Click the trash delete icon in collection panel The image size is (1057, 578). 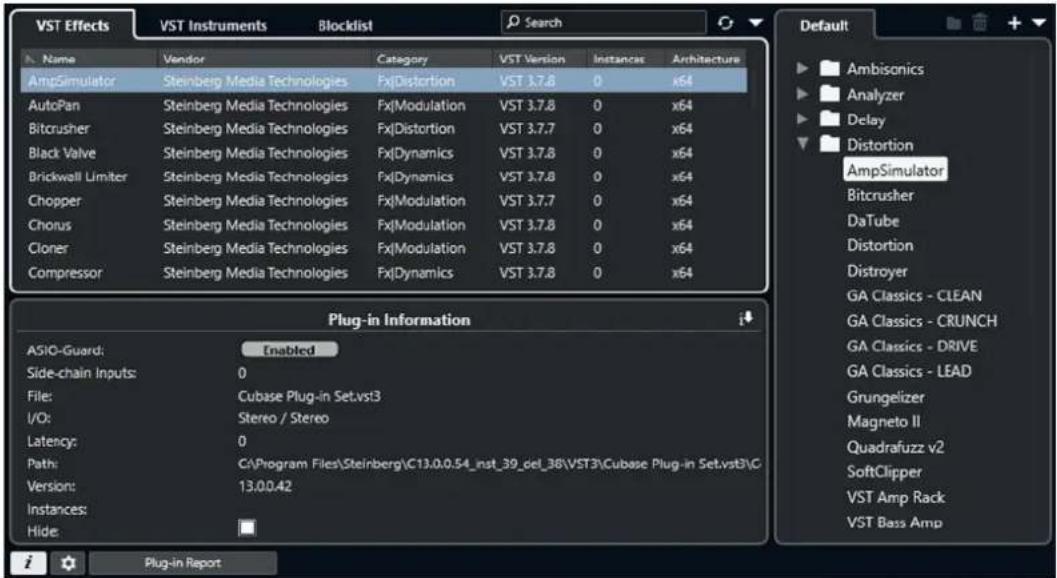click(979, 24)
